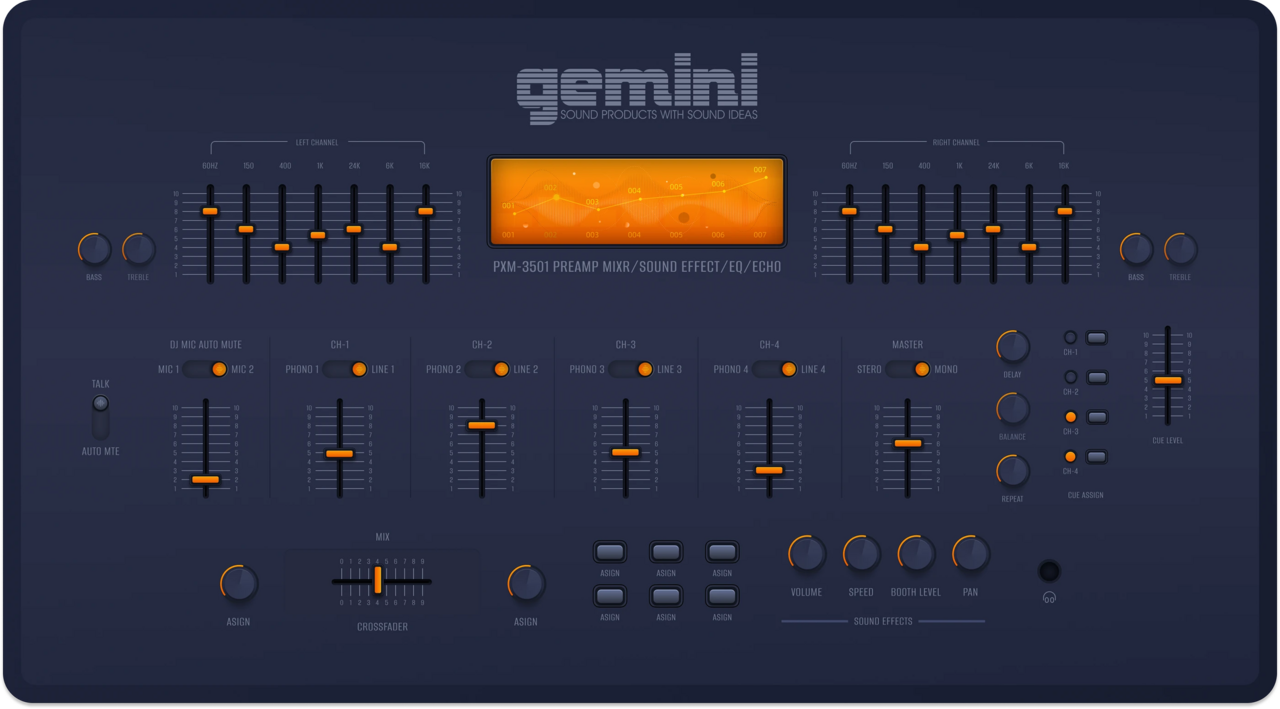
Task: Click the orange LCD display screen
Action: click(637, 200)
